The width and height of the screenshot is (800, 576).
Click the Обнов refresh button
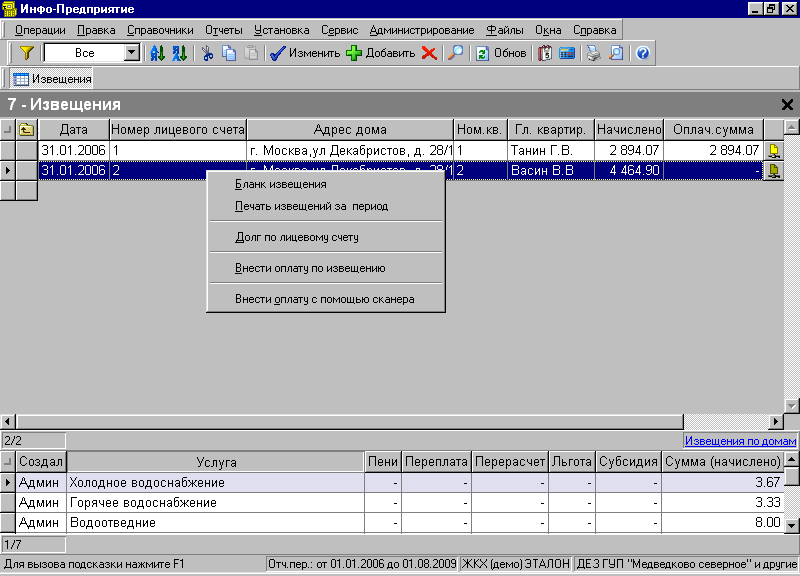coord(501,53)
